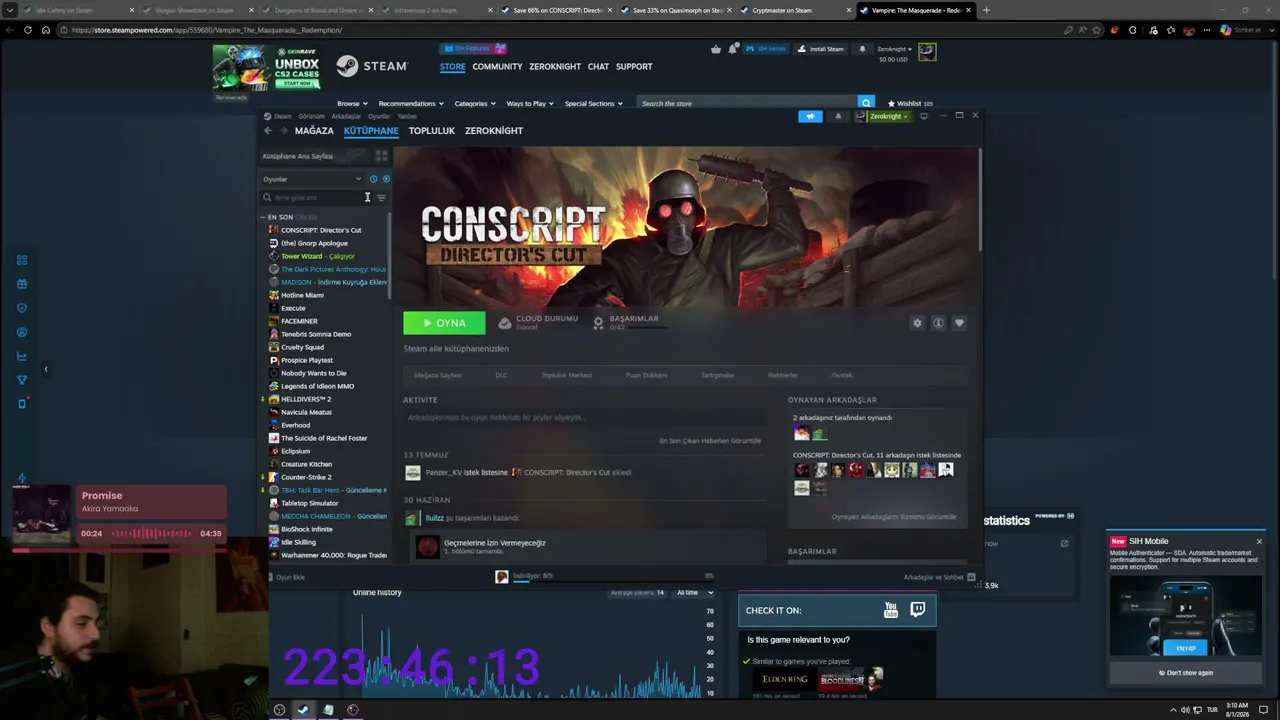Image resolution: width=1280 pixels, height=720 pixels.
Task: Collapse the EN SON games category
Action: pos(262,217)
